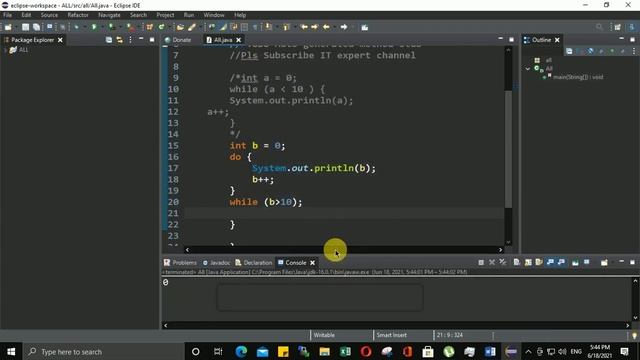Click the Save icon in toolbar
The width and height of the screenshot is (640, 360).
point(25,27)
